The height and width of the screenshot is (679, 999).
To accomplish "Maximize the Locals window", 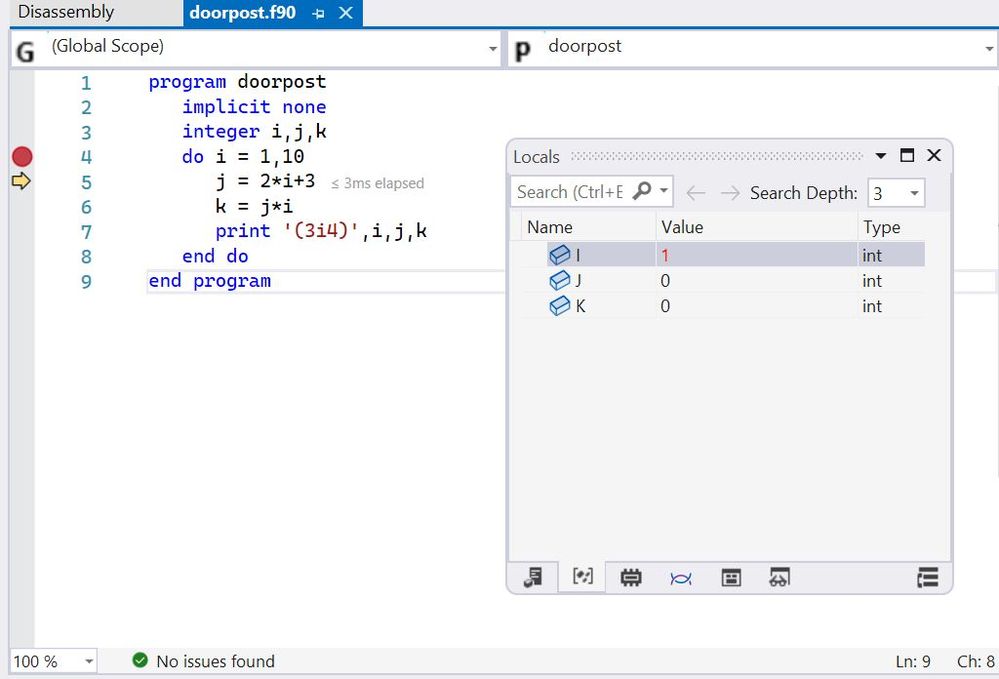I will pos(907,155).
